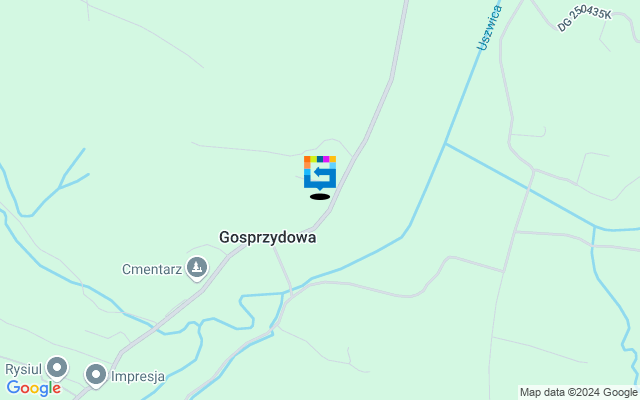Screen dimensions: 640x400
Task: Select the Gosprzydowa village label
Action: [267, 237]
